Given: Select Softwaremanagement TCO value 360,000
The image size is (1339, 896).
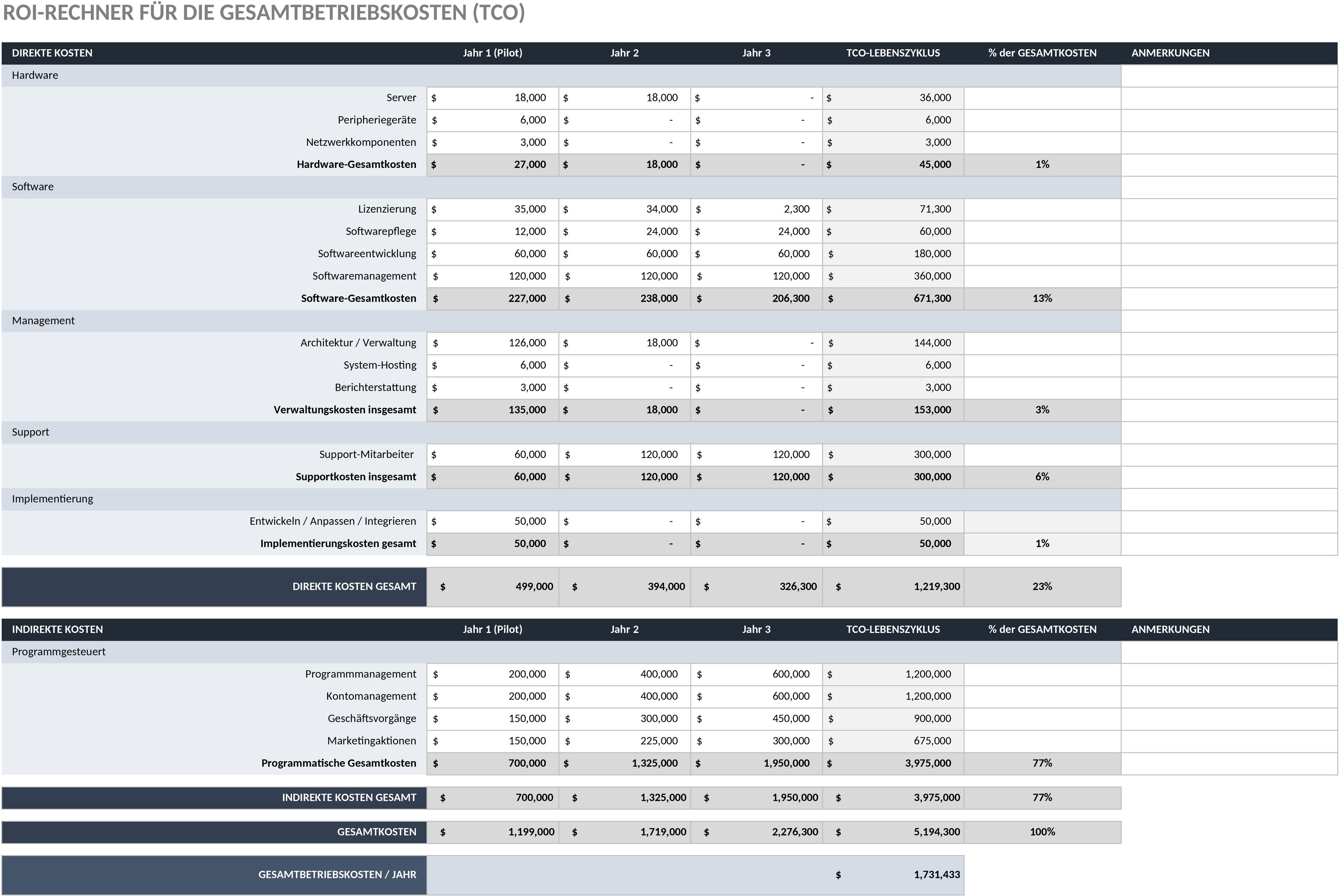Looking at the screenshot, I should click(893, 276).
